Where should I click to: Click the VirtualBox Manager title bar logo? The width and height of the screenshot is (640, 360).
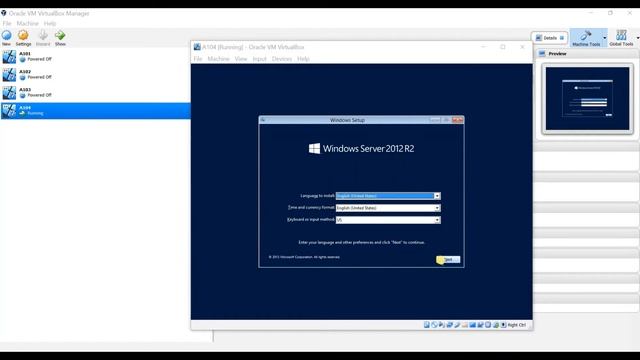4,13
